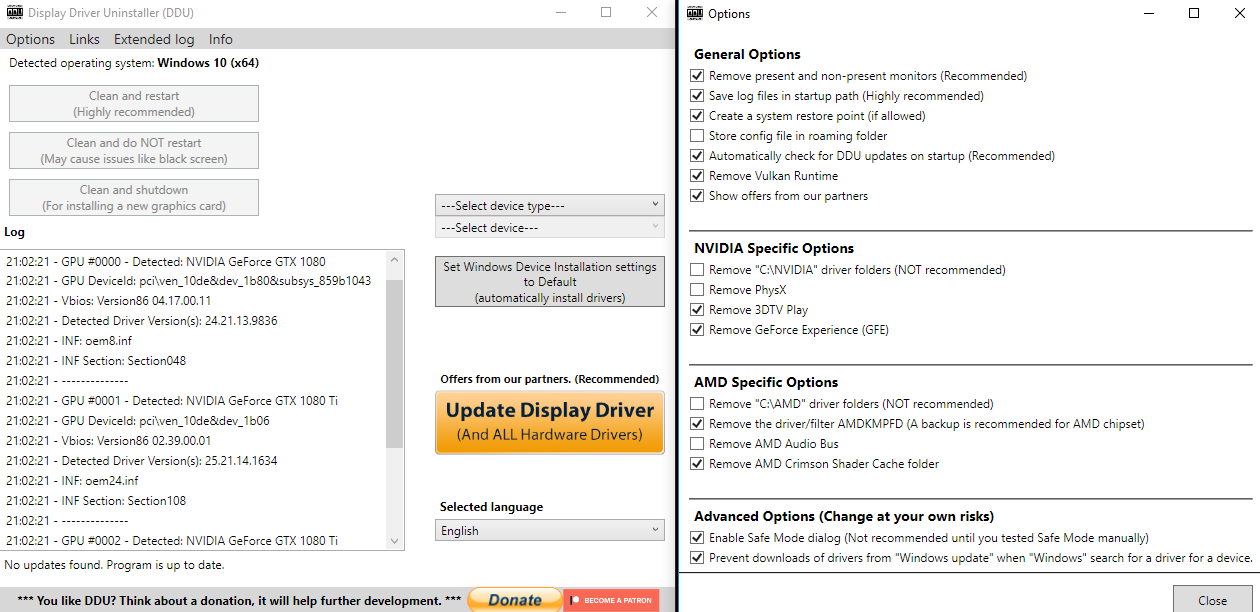Toggle Remove driver/filter AMDKMPFD option
The height and width of the screenshot is (612, 1260).
[697, 424]
